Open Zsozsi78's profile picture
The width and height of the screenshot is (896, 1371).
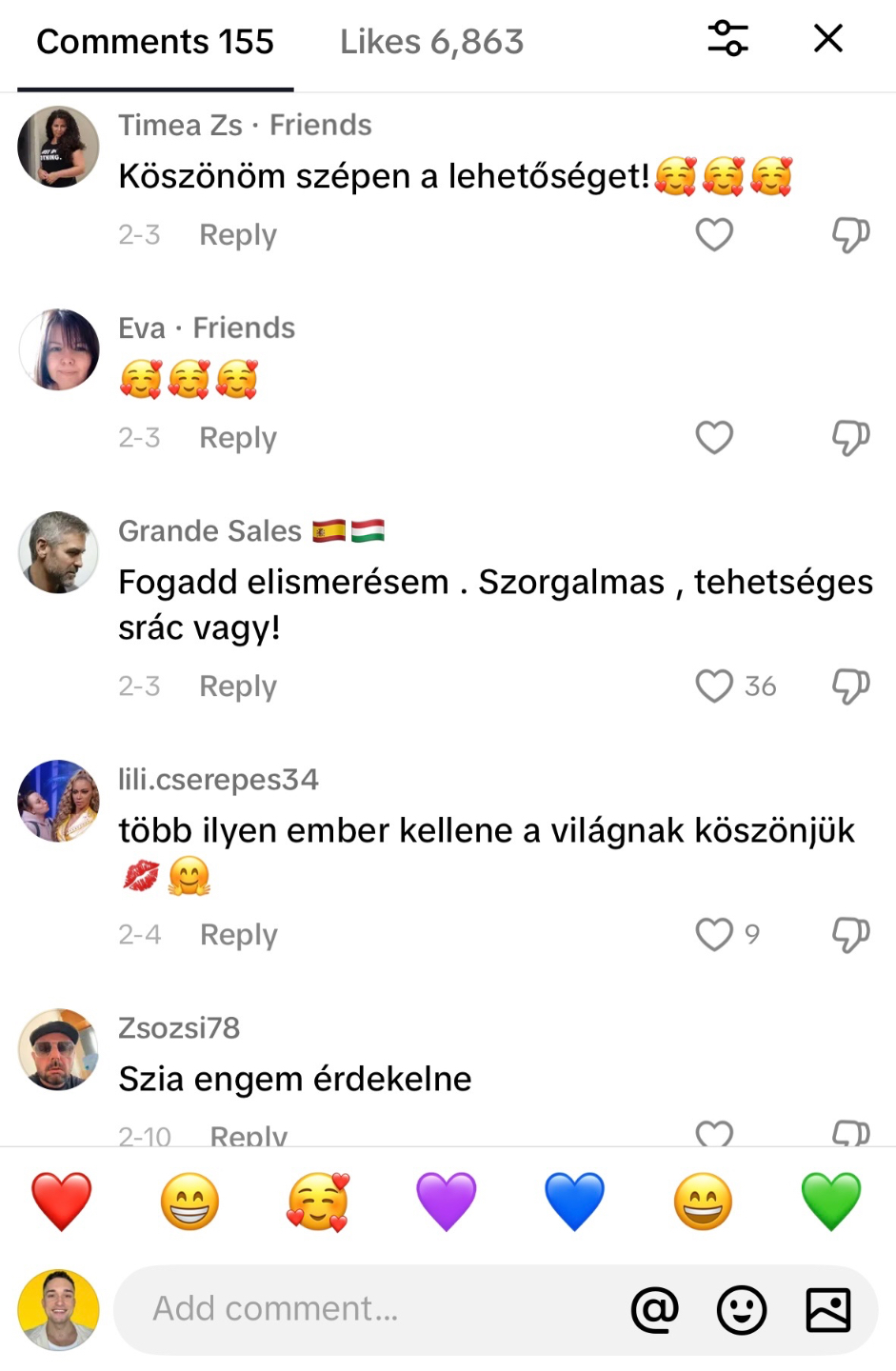(x=58, y=1049)
